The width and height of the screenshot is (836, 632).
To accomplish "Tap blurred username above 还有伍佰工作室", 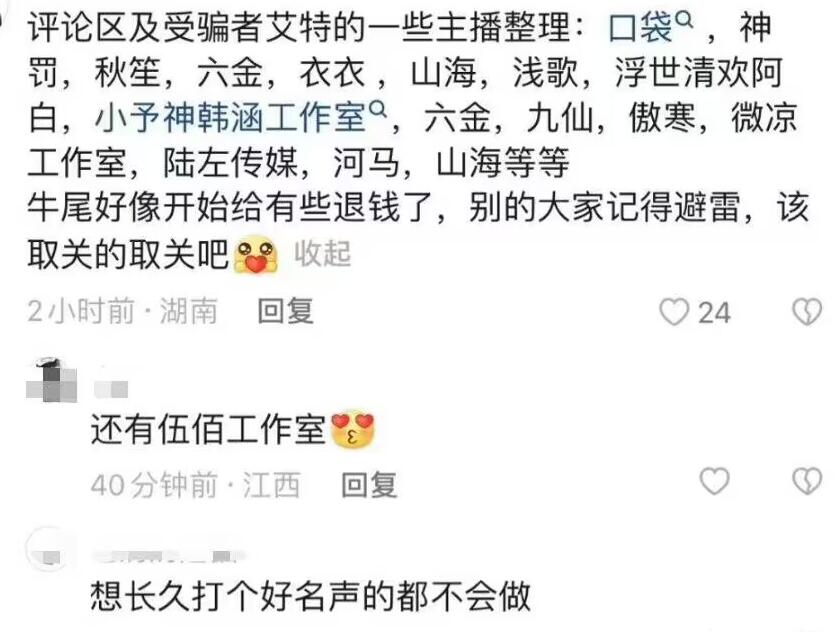I will (x=111, y=389).
